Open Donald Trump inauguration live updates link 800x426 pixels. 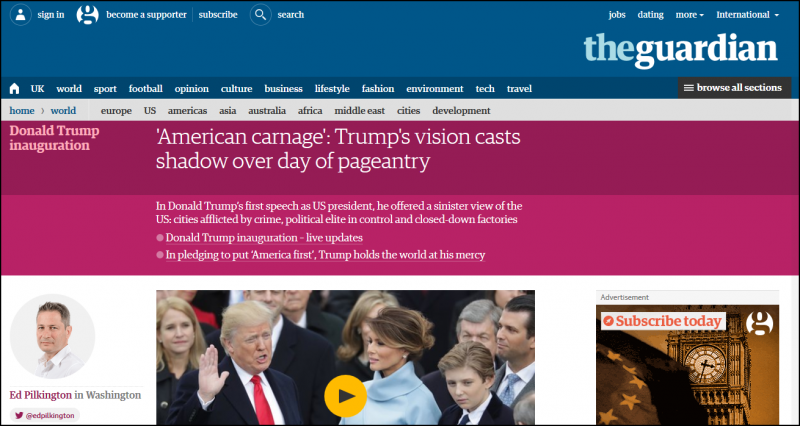click(264, 238)
